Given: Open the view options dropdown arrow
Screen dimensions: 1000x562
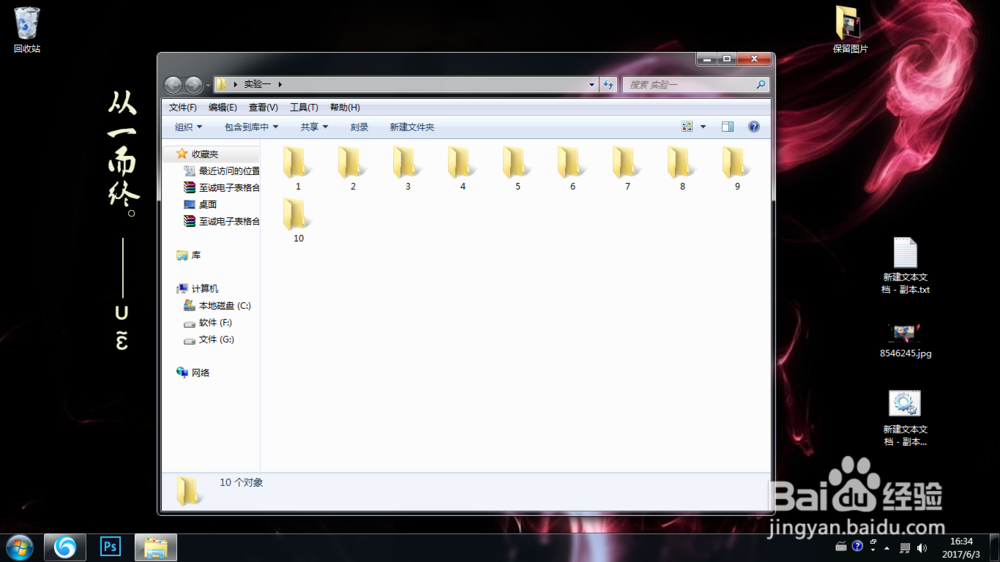Looking at the screenshot, I should coord(703,127).
